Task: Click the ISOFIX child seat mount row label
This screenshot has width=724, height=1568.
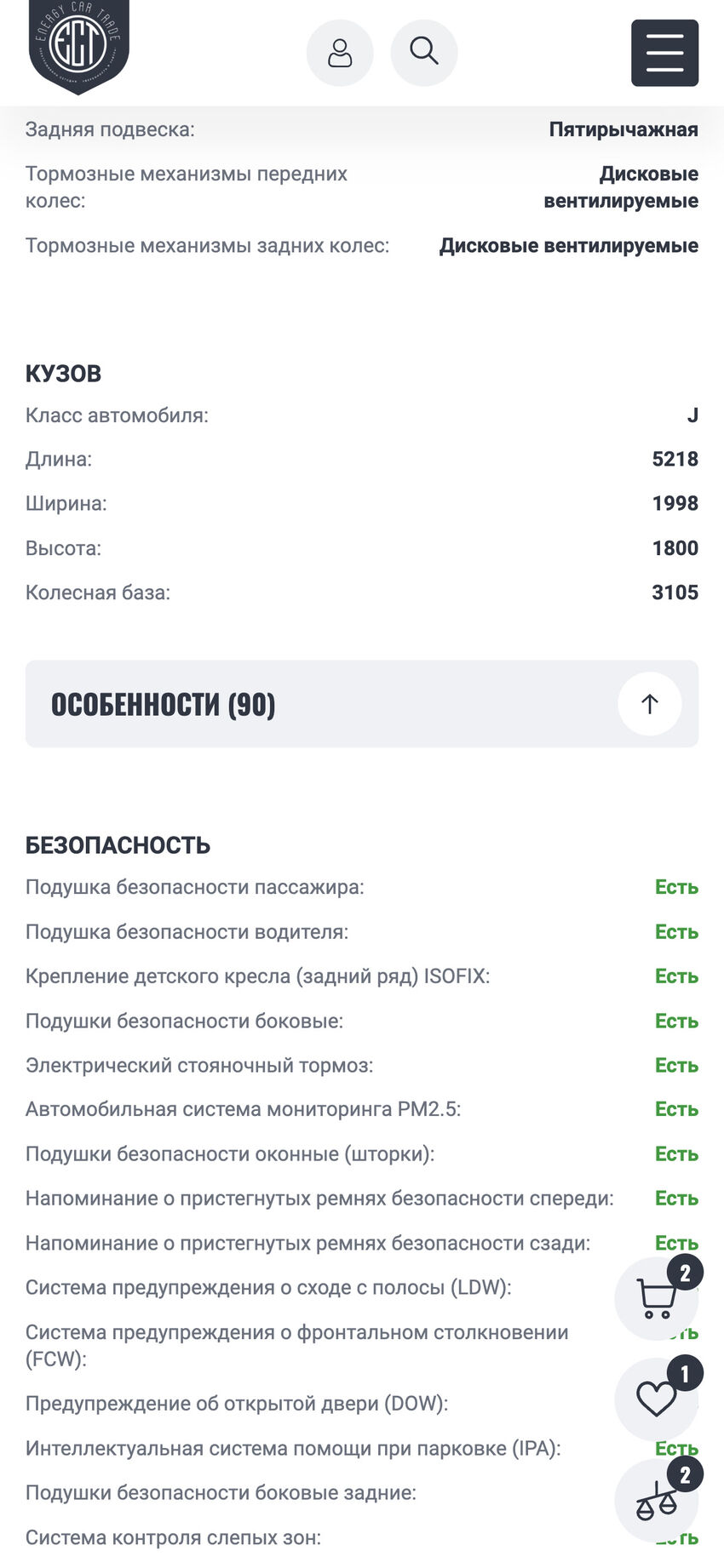Action: coord(257,976)
